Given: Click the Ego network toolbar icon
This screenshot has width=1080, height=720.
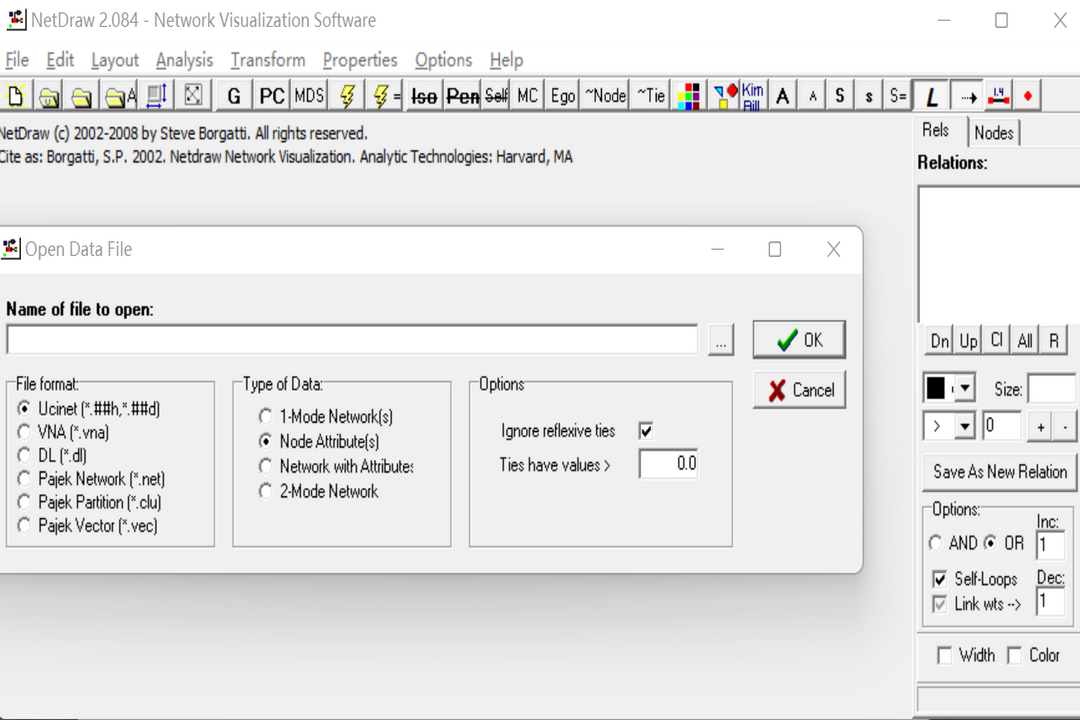Looking at the screenshot, I should pyautogui.click(x=563, y=96).
